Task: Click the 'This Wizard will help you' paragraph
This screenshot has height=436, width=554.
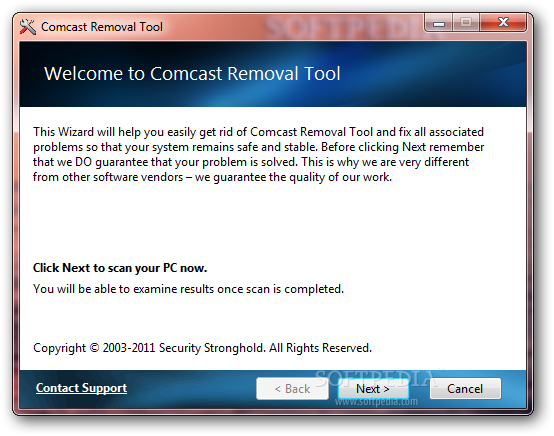Action: 258,154
